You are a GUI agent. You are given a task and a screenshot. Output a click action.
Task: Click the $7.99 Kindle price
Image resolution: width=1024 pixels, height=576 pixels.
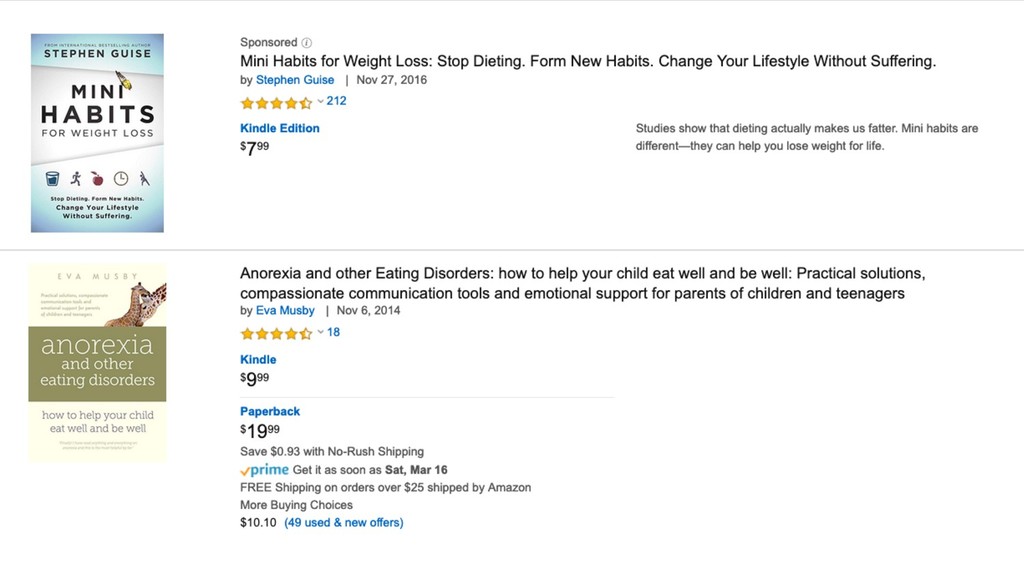point(255,148)
